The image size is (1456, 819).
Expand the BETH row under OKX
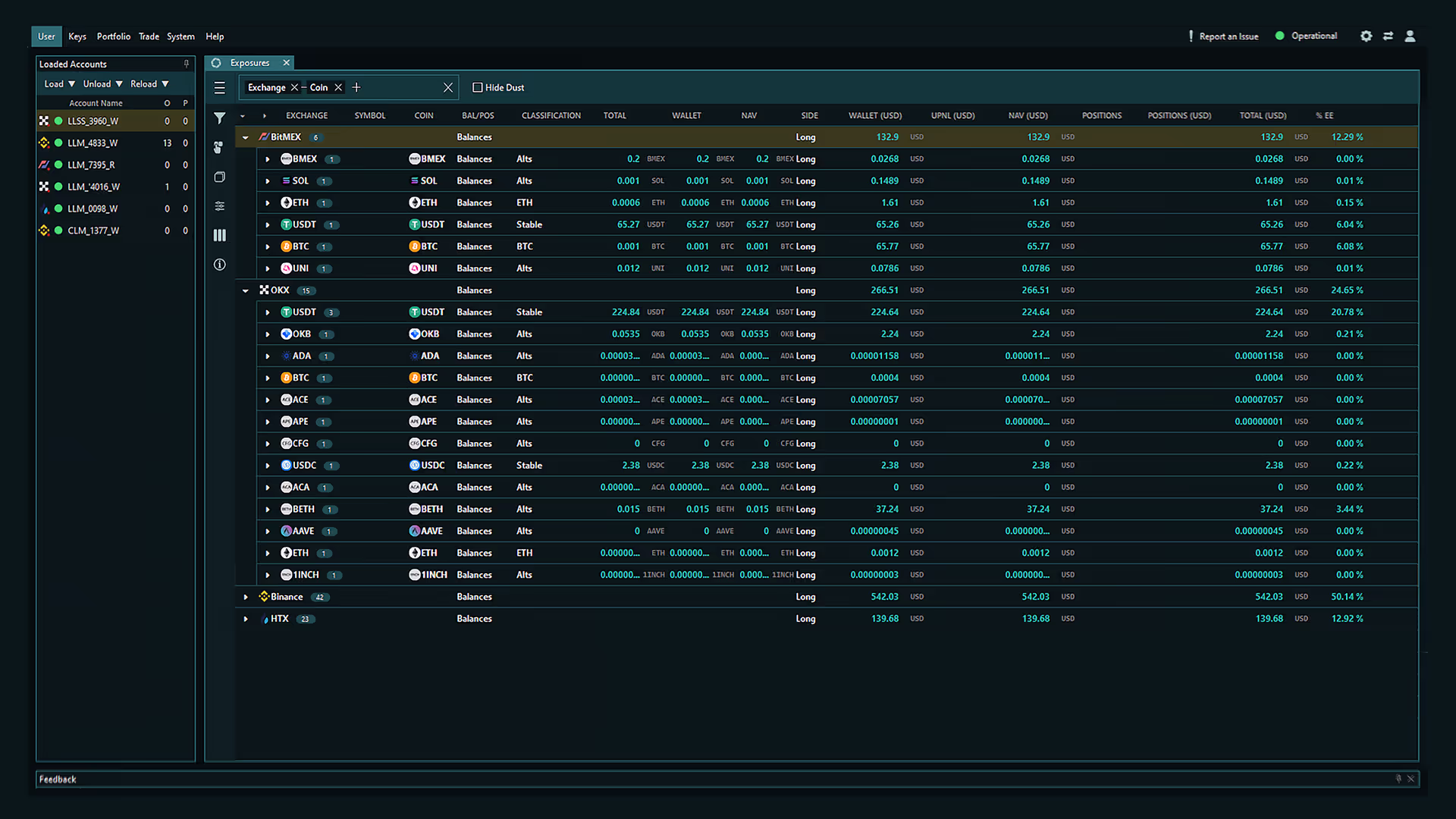point(268,510)
